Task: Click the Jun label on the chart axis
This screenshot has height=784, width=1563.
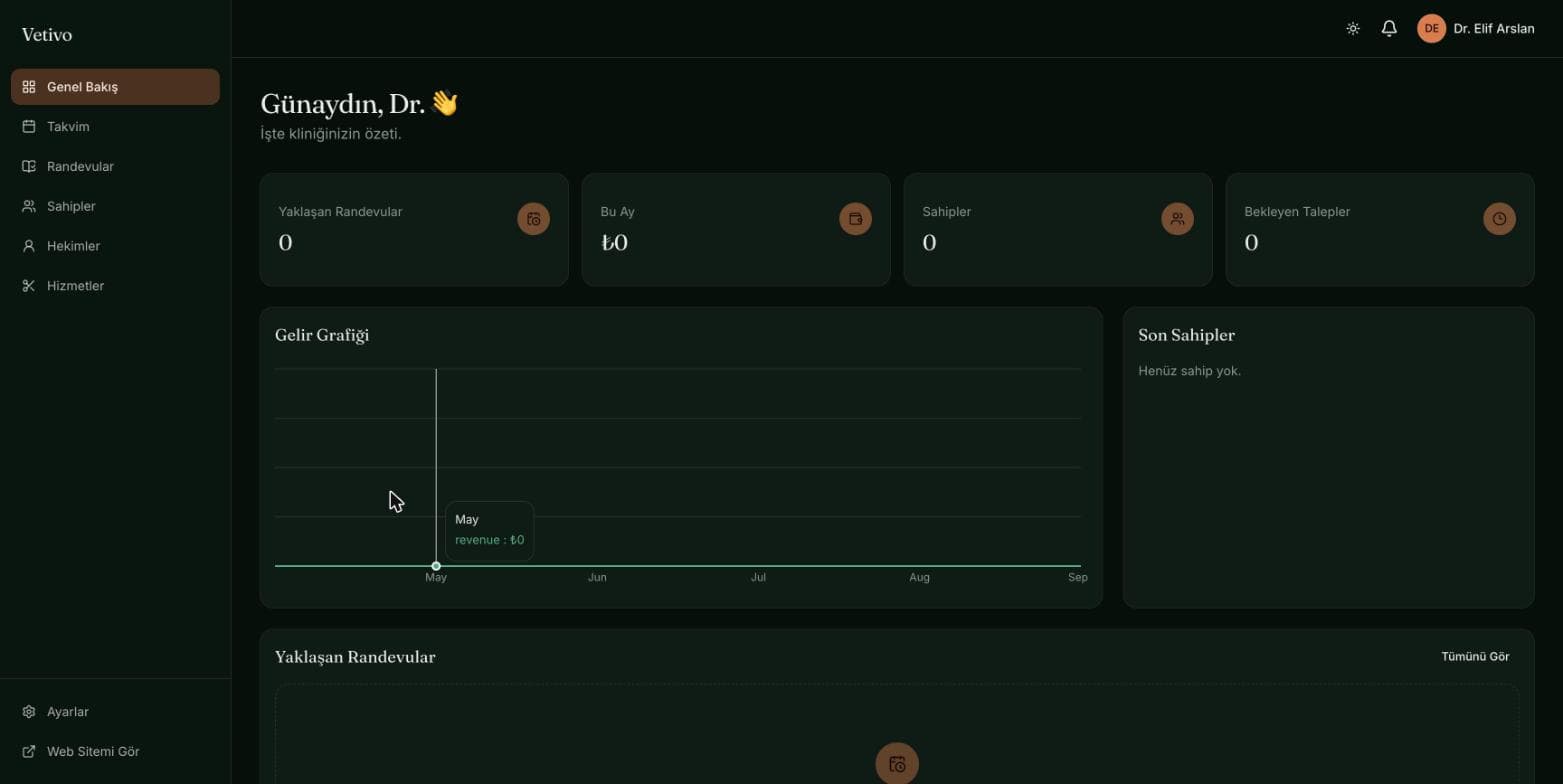Action: point(597,578)
